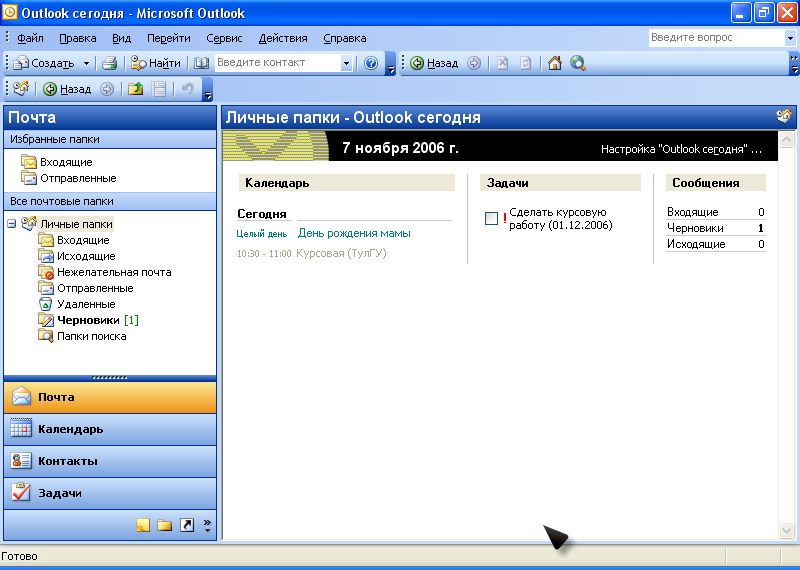Screen dimensions: 800x570
Task: Click the Forward arrow in Web toolbar
Action: pyautogui.click(x=474, y=63)
